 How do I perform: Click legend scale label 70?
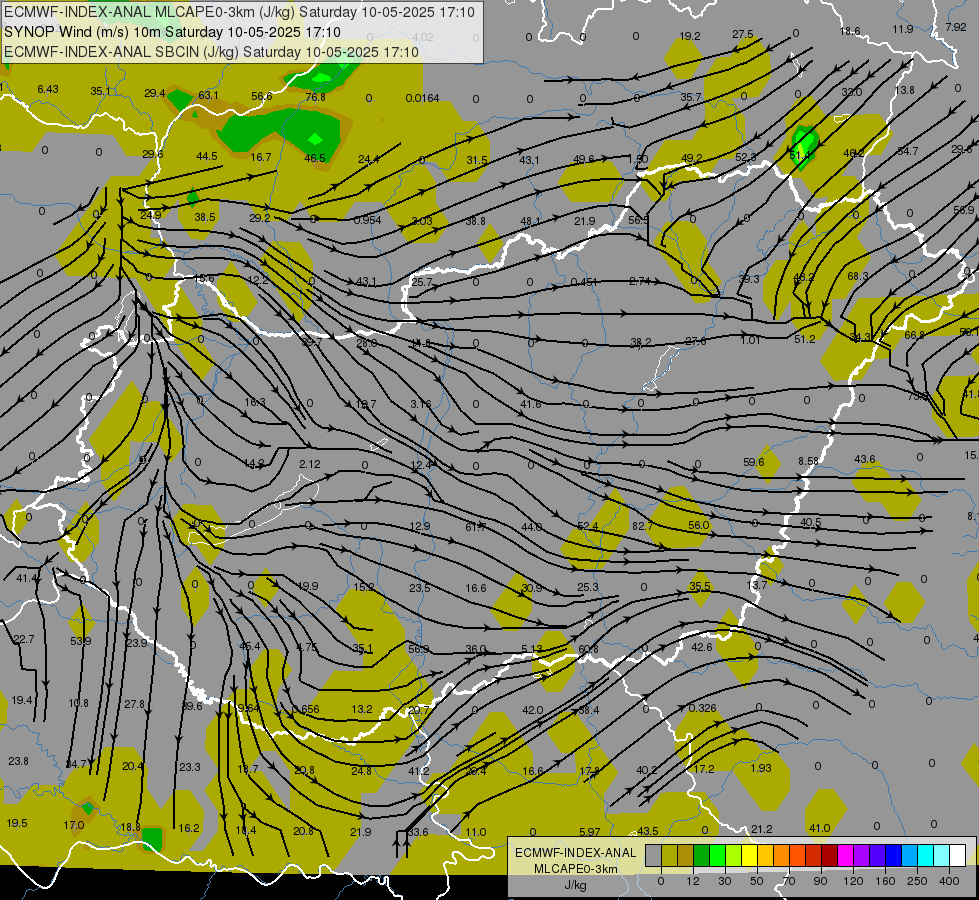[x=789, y=881]
